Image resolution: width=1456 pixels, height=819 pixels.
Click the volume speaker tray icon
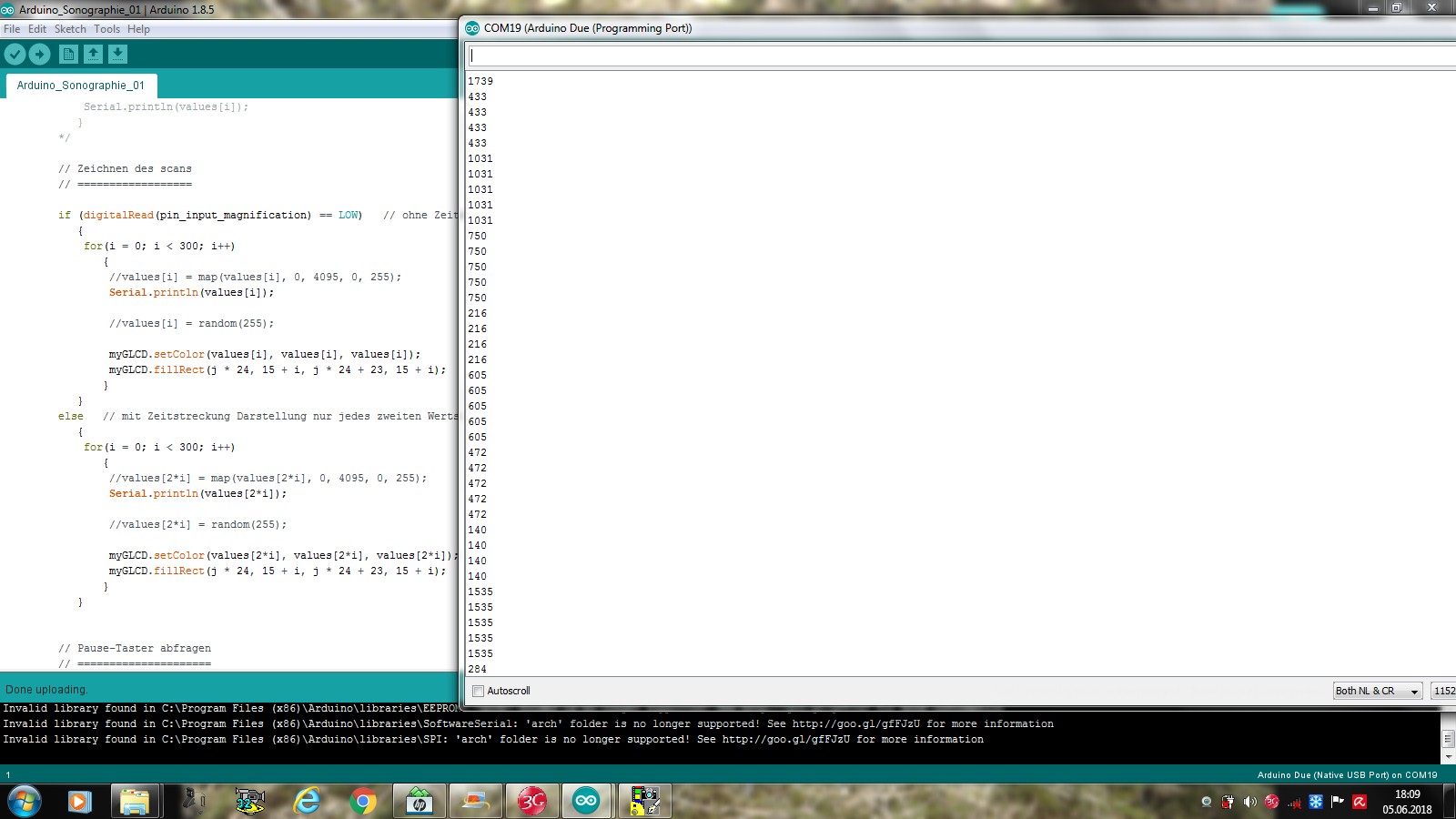tap(1250, 802)
